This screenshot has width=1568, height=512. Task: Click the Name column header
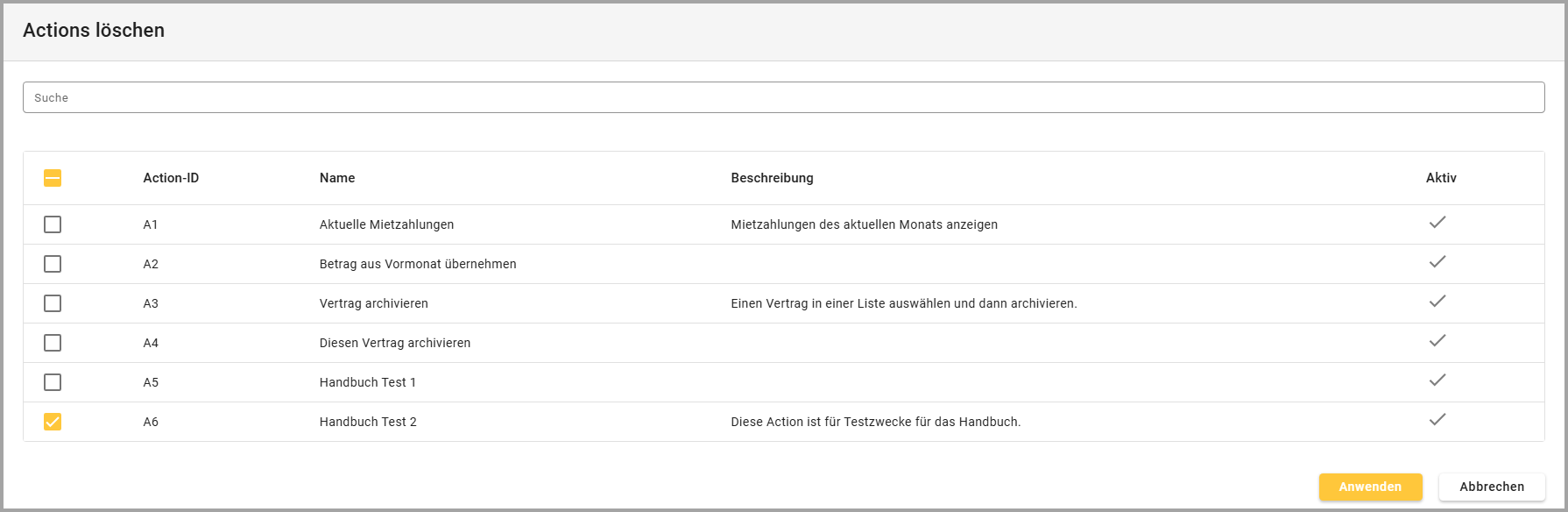coord(337,178)
